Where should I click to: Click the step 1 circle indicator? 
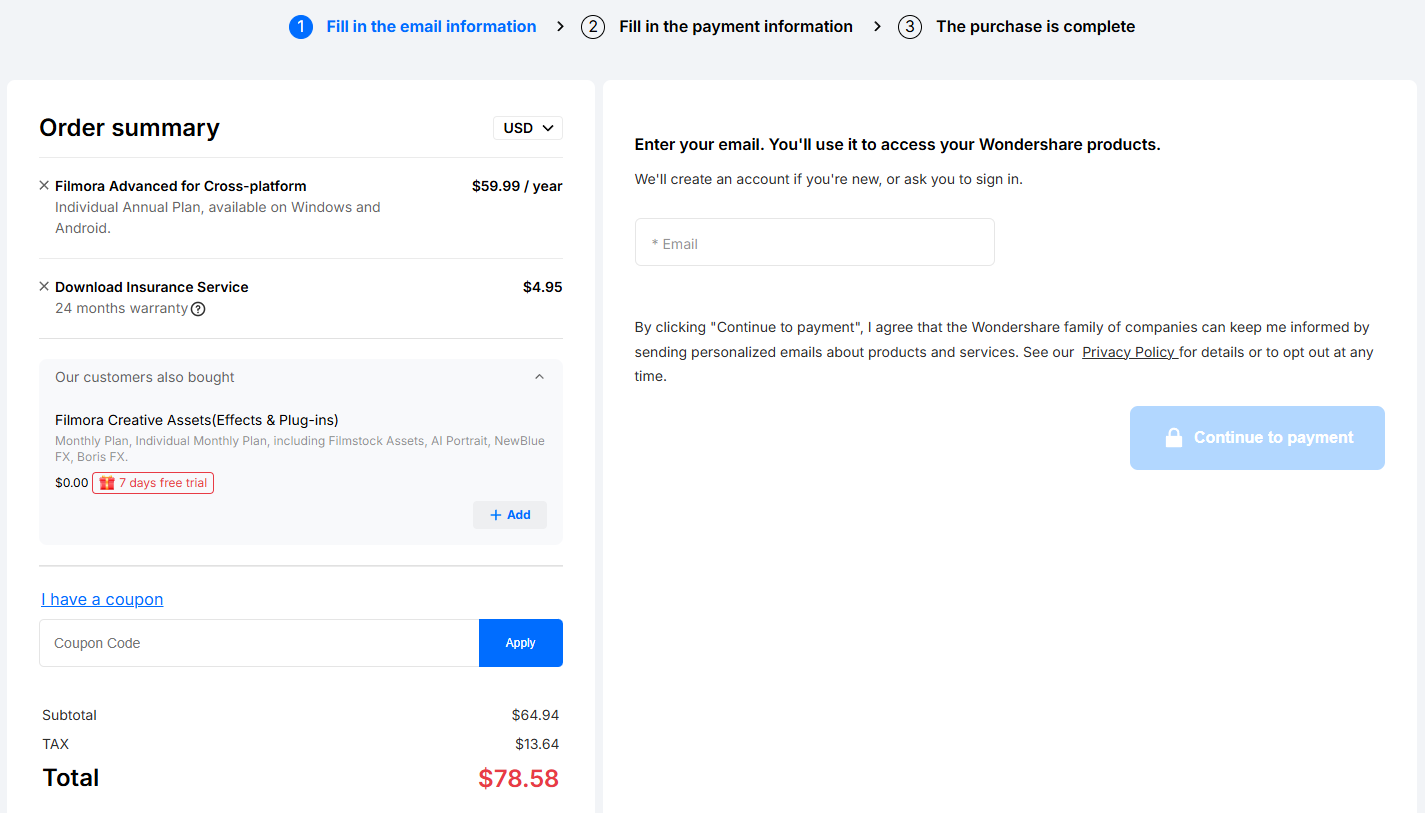coord(301,27)
